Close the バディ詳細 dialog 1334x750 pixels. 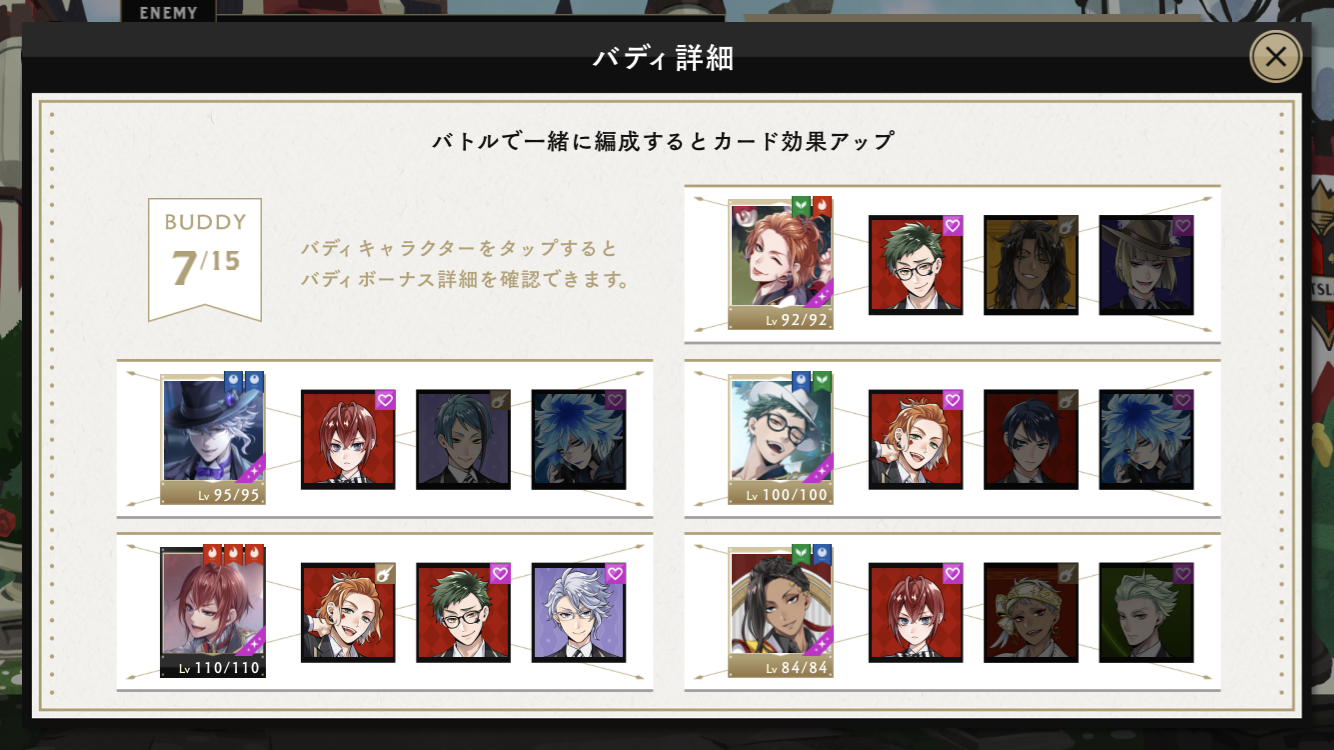(x=1275, y=57)
